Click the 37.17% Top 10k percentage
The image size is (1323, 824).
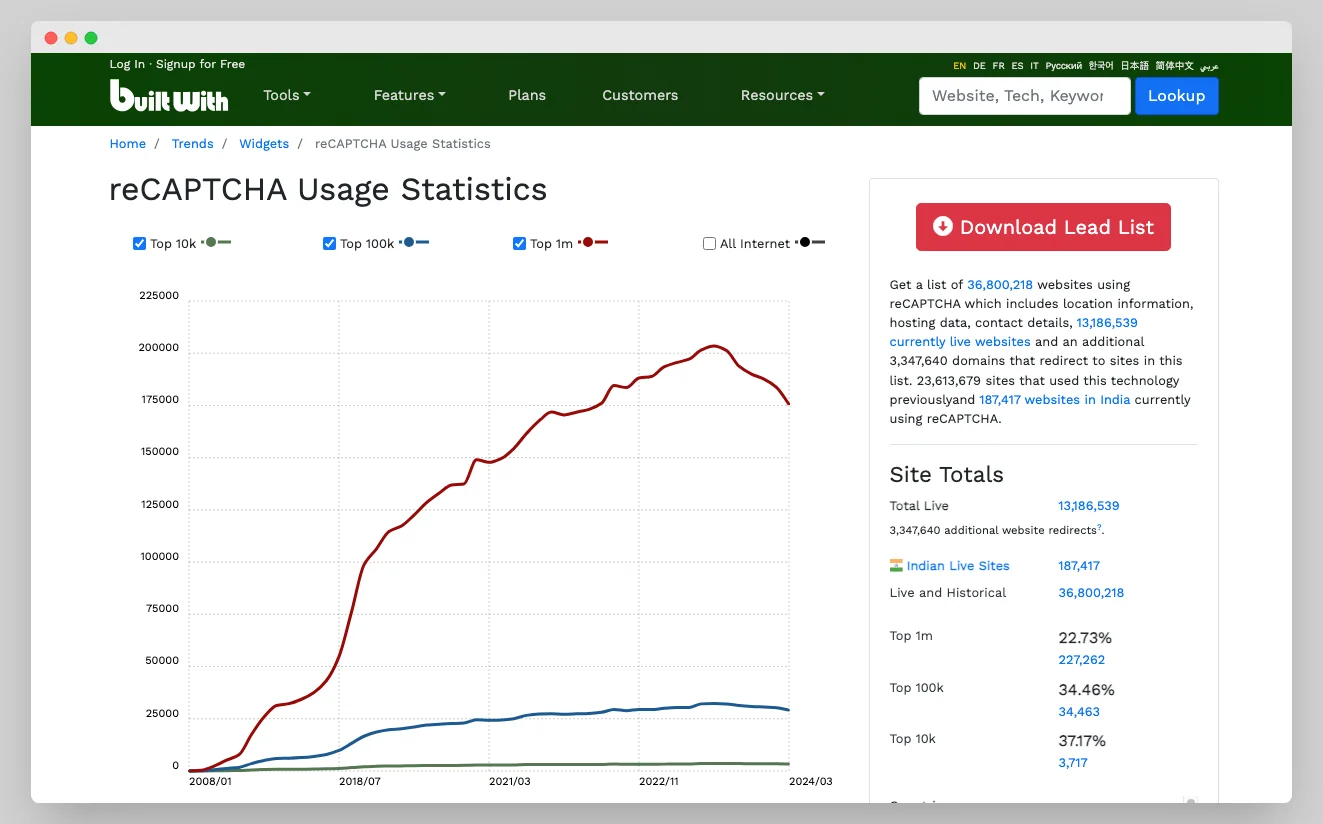pyautogui.click(x=1082, y=741)
